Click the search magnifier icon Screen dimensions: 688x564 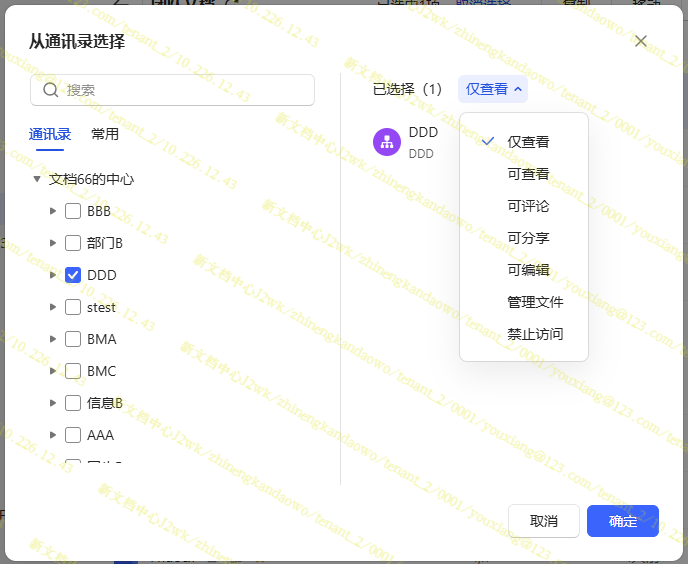tap(51, 90)
